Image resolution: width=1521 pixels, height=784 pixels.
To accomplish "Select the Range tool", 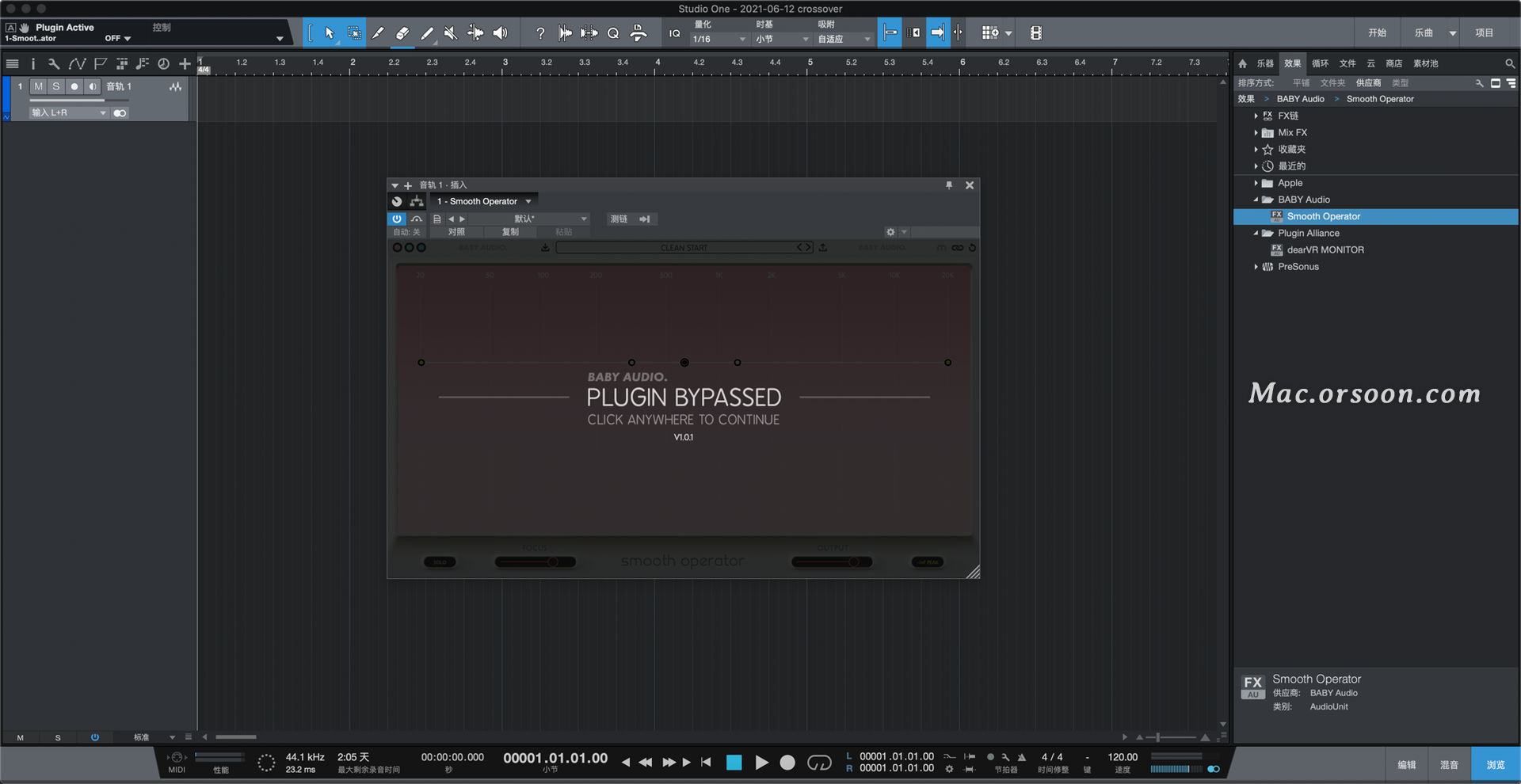I will tap(354, 33).
